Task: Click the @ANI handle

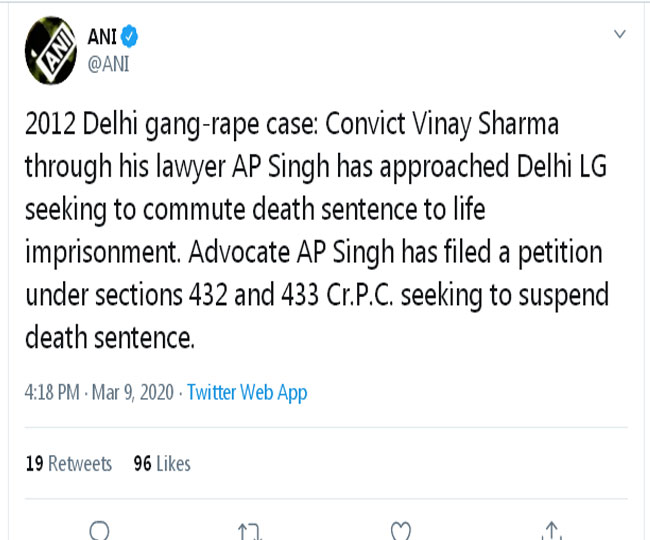Action: coord(109,63)
